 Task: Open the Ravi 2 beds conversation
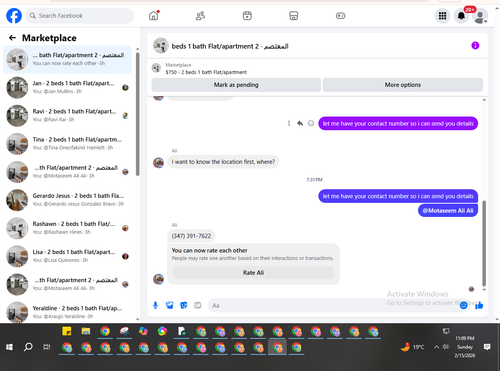pos(68,115)
